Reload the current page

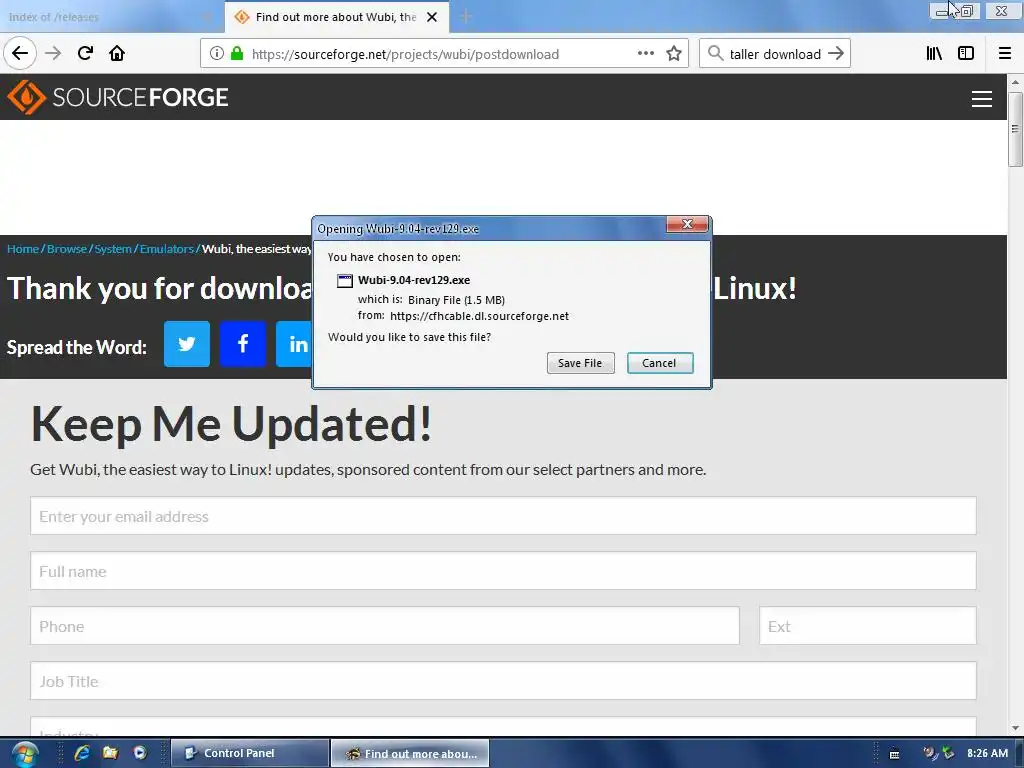click(x=85, y=53)
